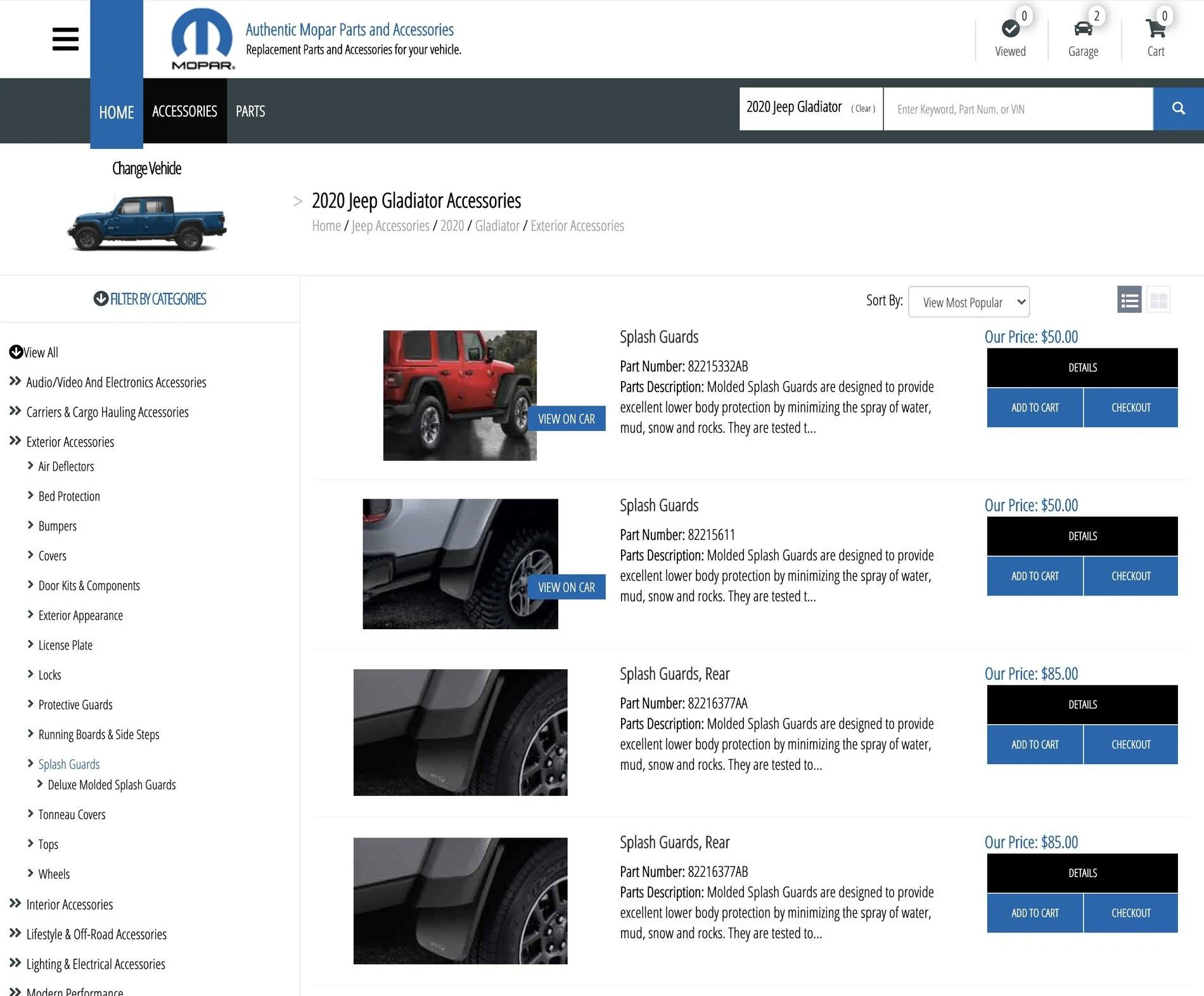Go to Home in the breadcrumb

point(326,226)
